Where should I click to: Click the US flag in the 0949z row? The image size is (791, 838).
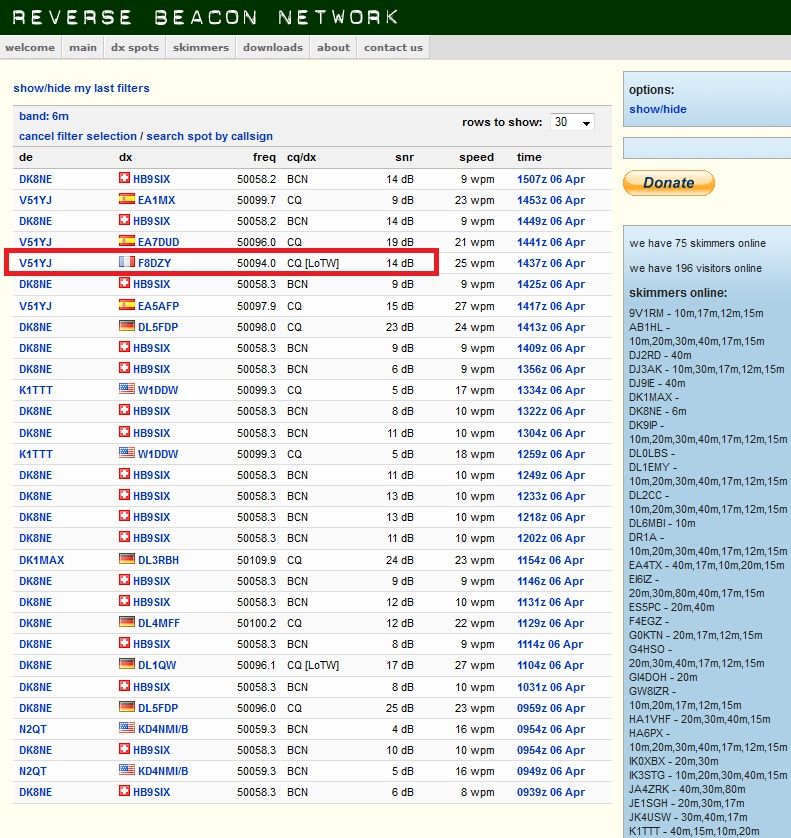pyautogui.click(x=127, y=770)
